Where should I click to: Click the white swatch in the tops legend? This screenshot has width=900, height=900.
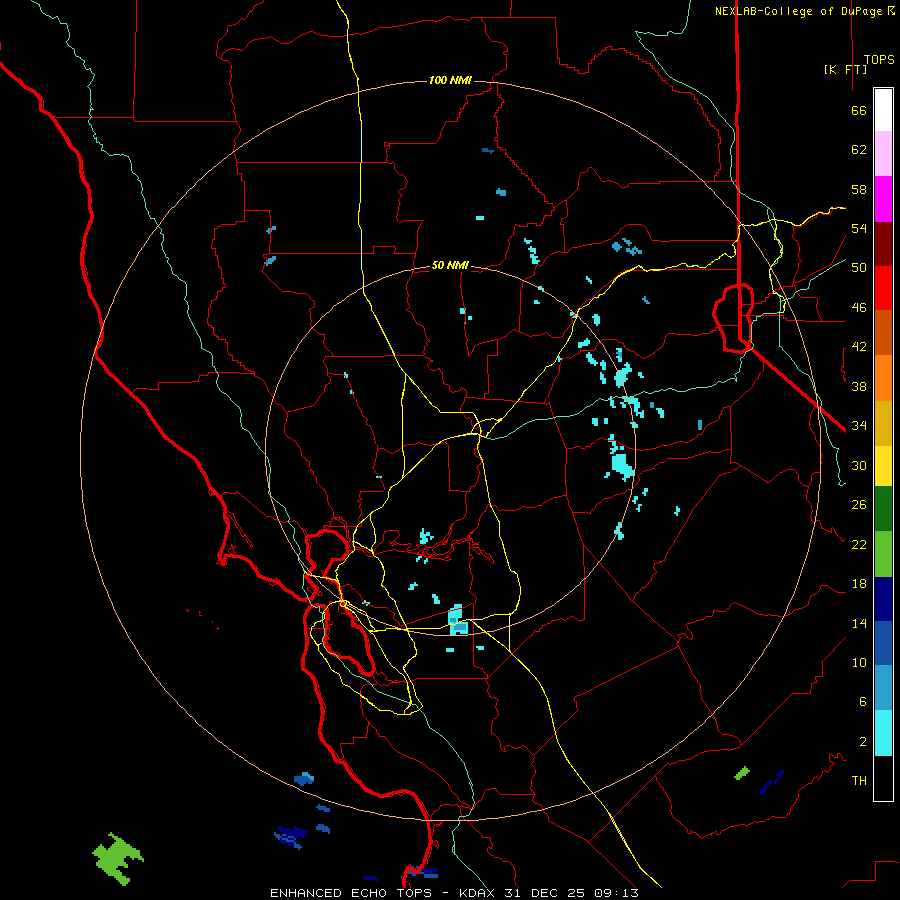(x=883, y=110)
